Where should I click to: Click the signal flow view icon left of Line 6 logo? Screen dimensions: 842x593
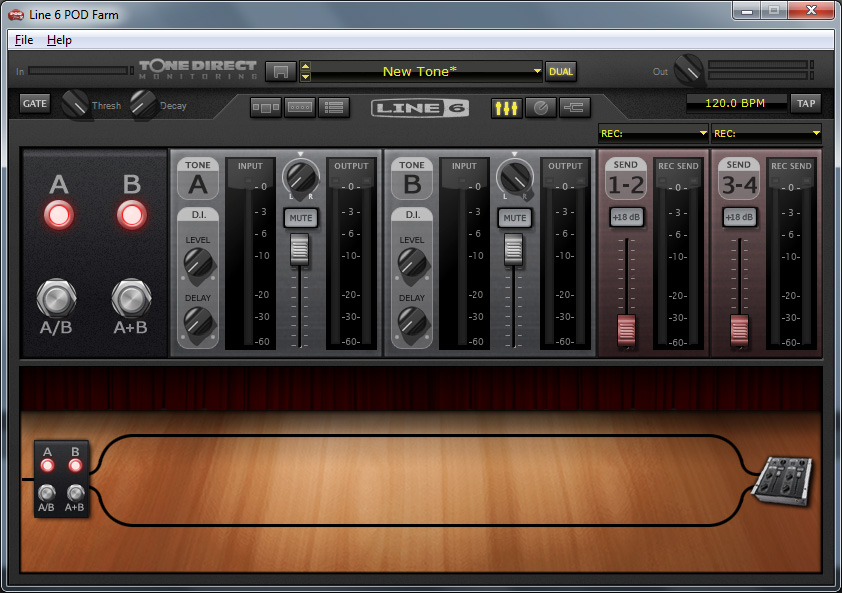tap(266, 107)
